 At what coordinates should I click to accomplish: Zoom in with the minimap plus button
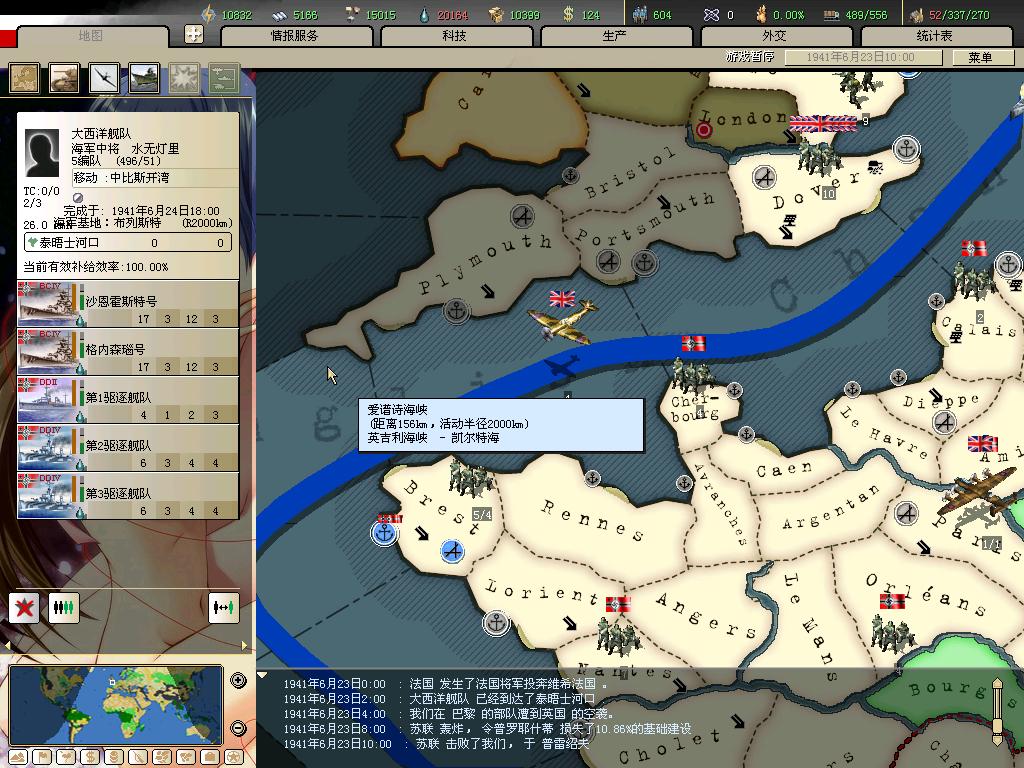click(x=239, y=680)
